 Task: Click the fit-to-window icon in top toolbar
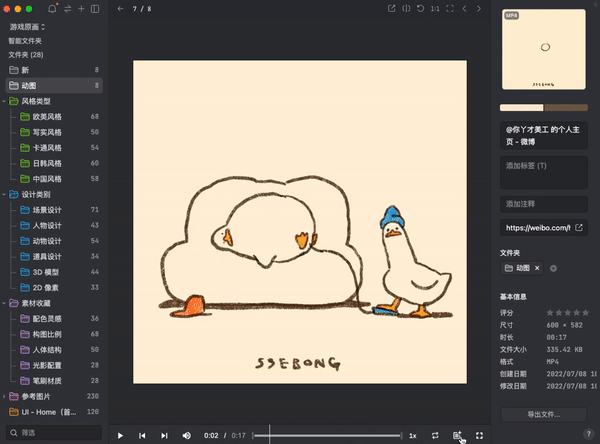[x=450, y=8]
